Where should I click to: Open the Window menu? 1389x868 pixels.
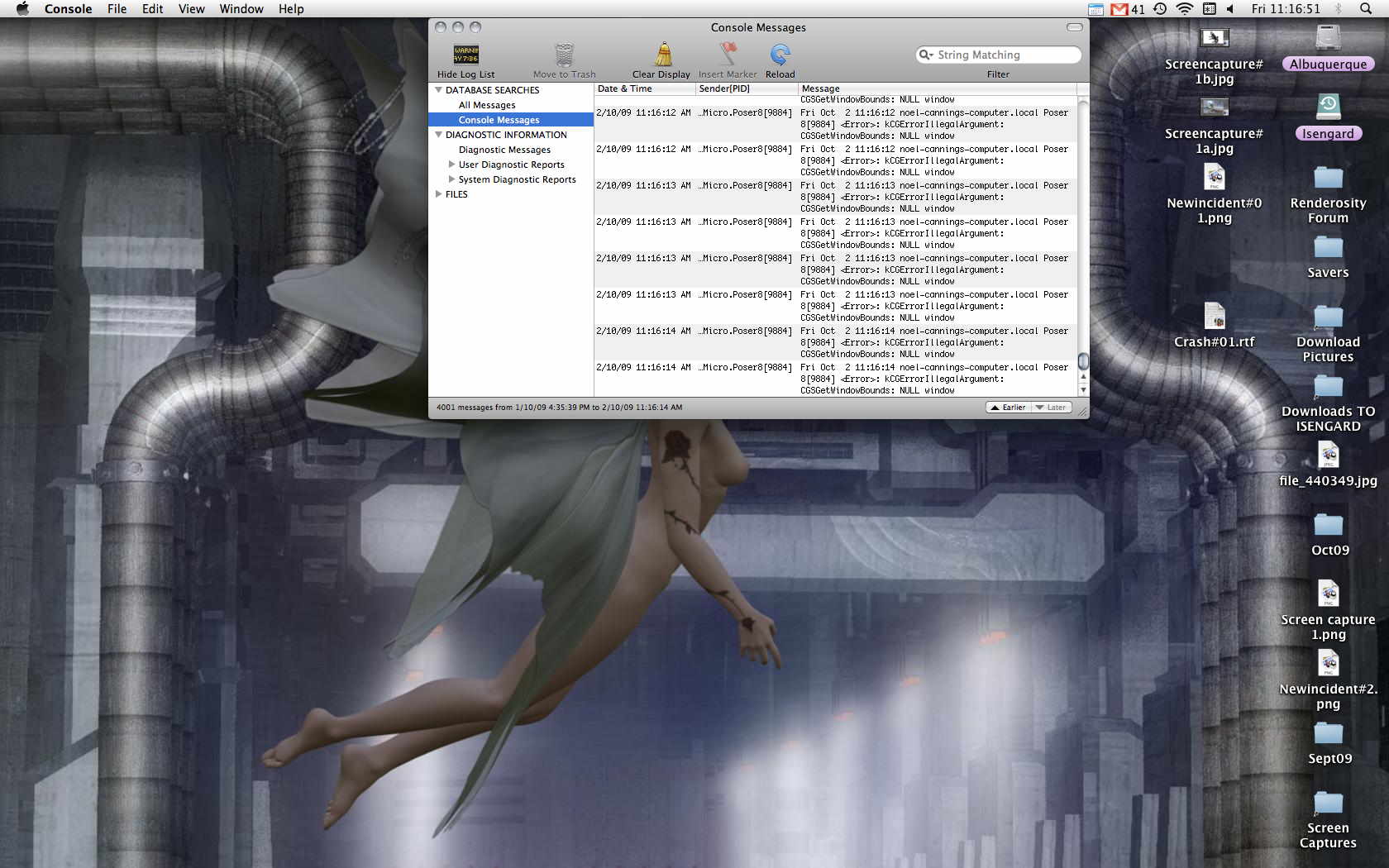(241, 9)
